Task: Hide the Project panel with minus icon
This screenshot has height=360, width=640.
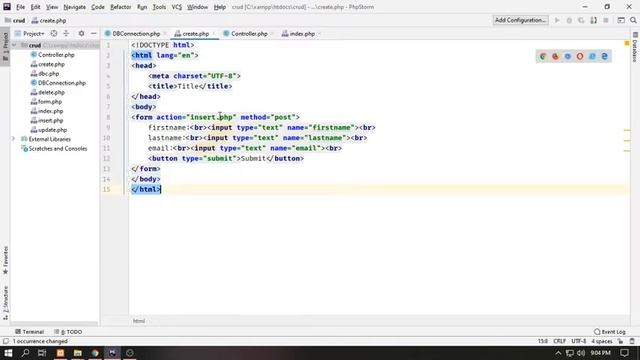Action: [93, 33]
